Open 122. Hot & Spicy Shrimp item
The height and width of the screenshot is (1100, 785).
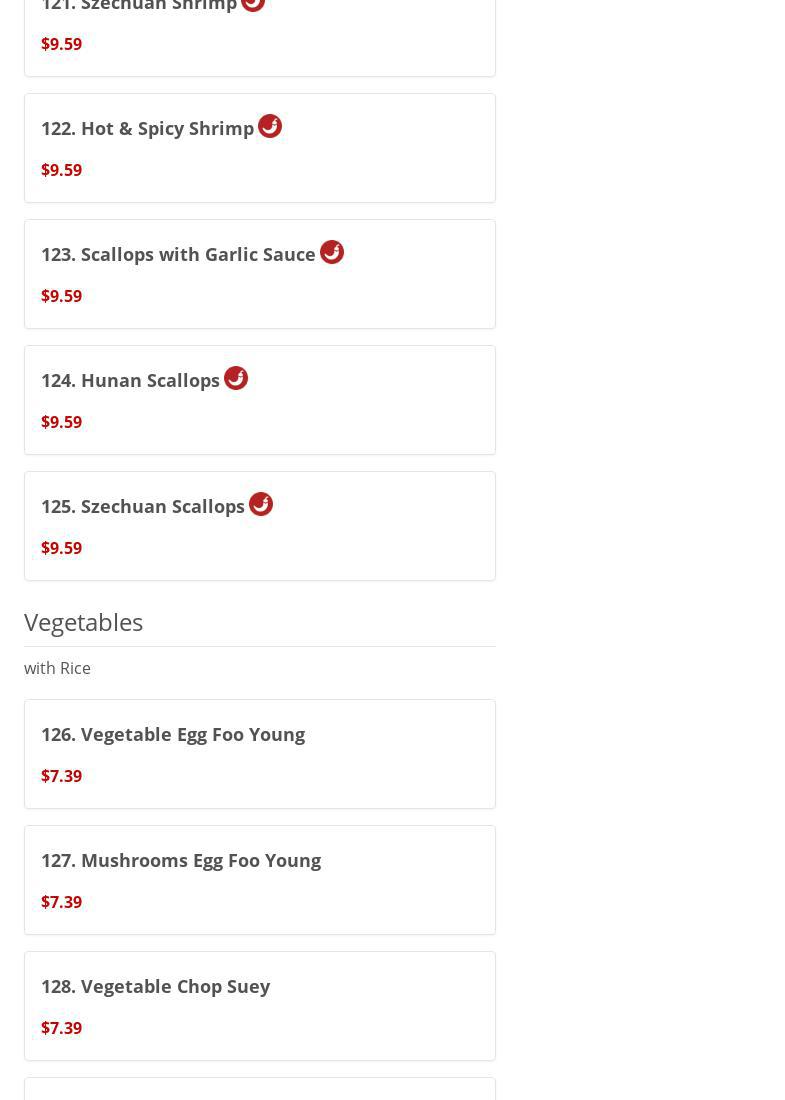click(x=147, y=129)
